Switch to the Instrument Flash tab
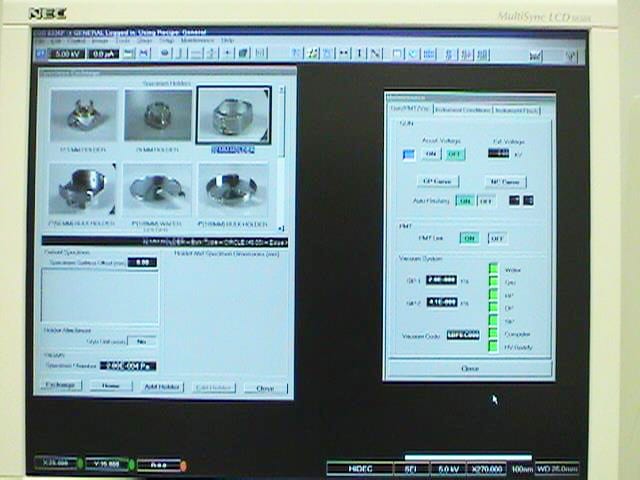 pos(517,110)
